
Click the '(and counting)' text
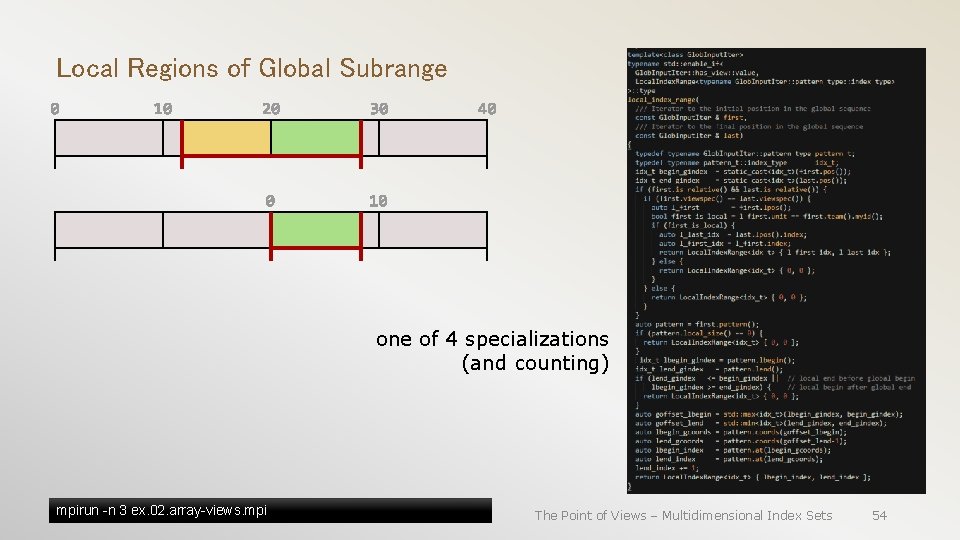pyautogui.click(x=535, y=363)
